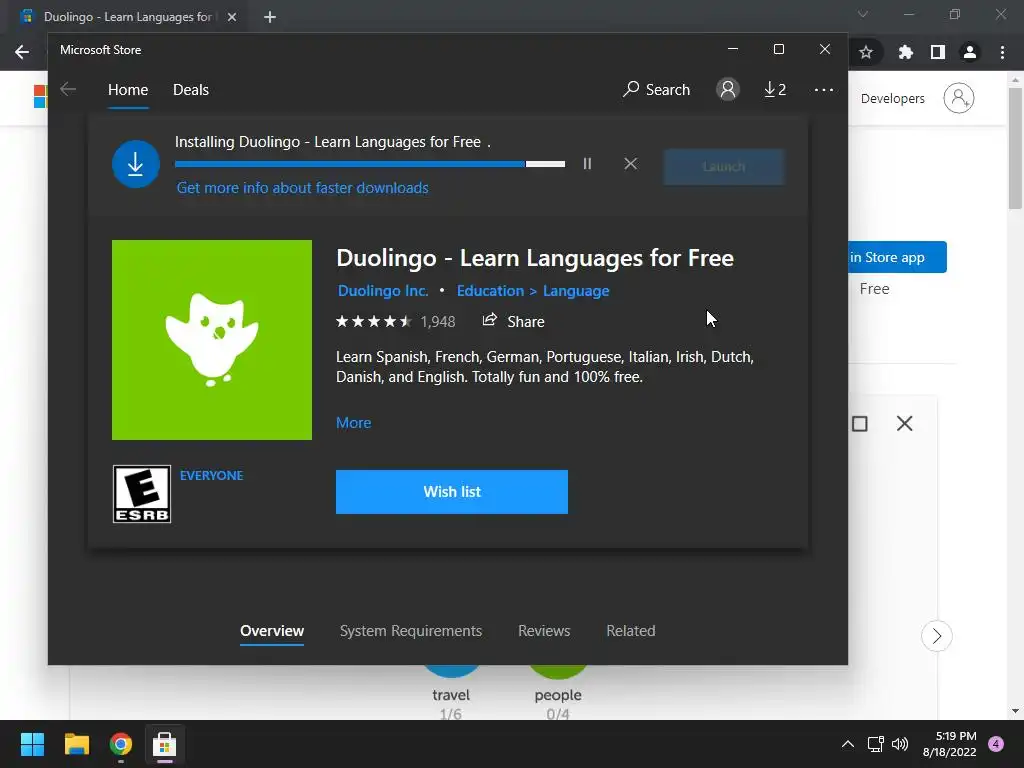Click the blue download arrow circle icon
Viewport: 1024px width, 768px height.
pyautogui.click(x=136, y=164)
